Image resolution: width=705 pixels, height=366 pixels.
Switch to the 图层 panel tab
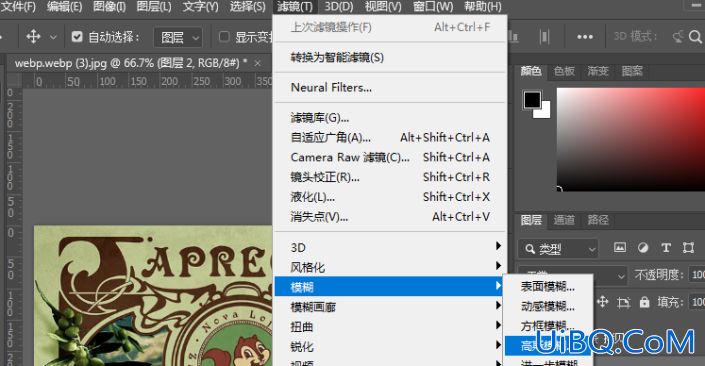click(531, 220)
